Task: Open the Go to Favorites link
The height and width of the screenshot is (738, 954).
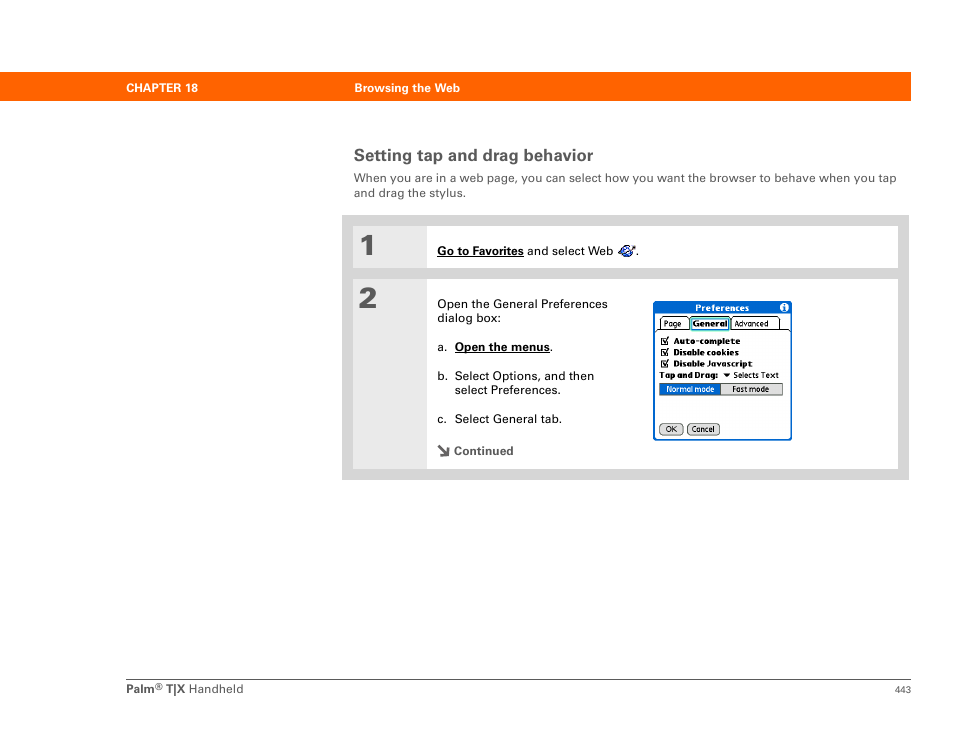Action: (x=480, y=251)
